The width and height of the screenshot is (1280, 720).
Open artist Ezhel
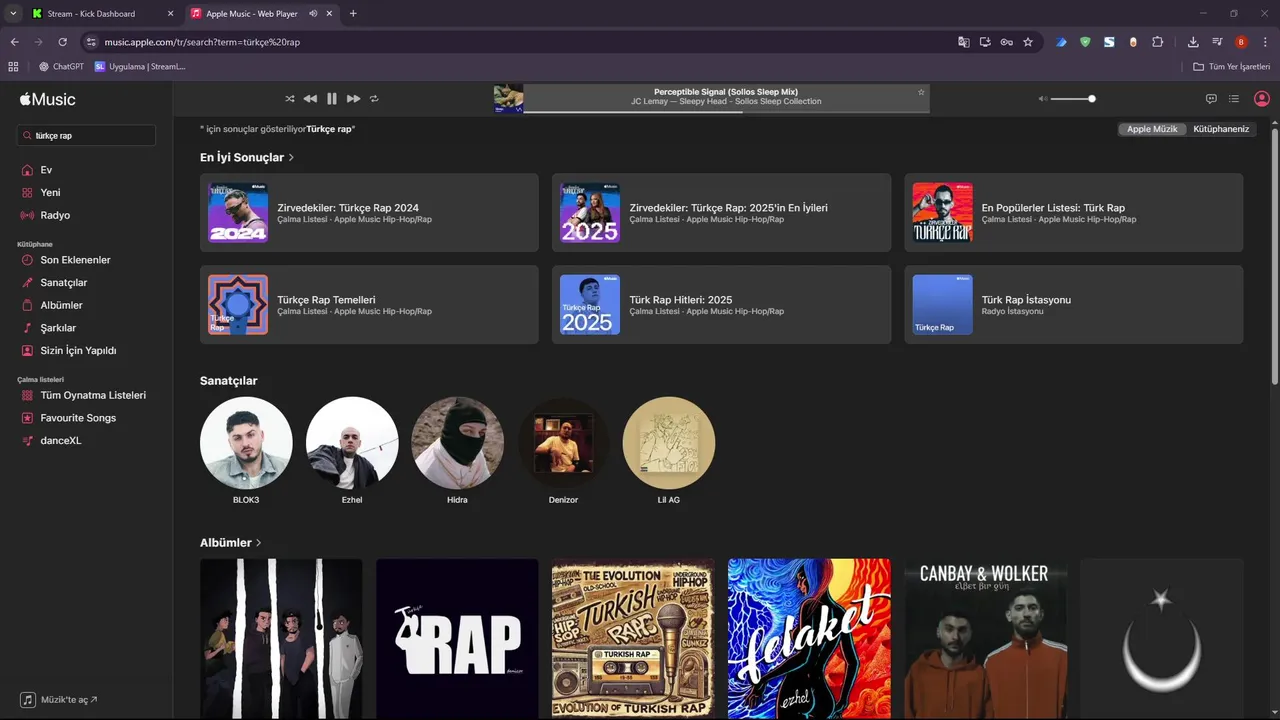[352, 443]
